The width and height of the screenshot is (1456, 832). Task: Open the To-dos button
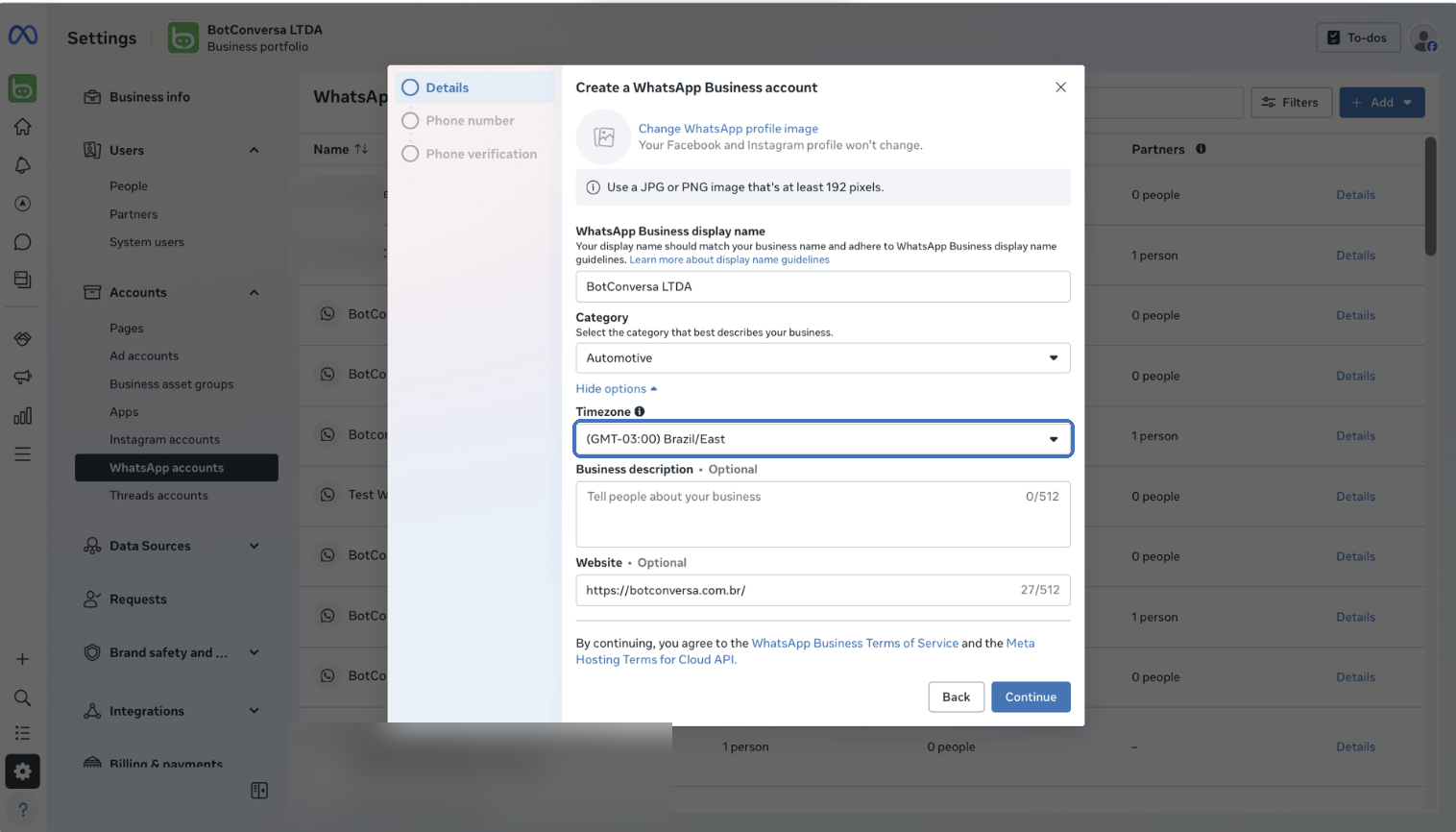tap(1358, 38)
